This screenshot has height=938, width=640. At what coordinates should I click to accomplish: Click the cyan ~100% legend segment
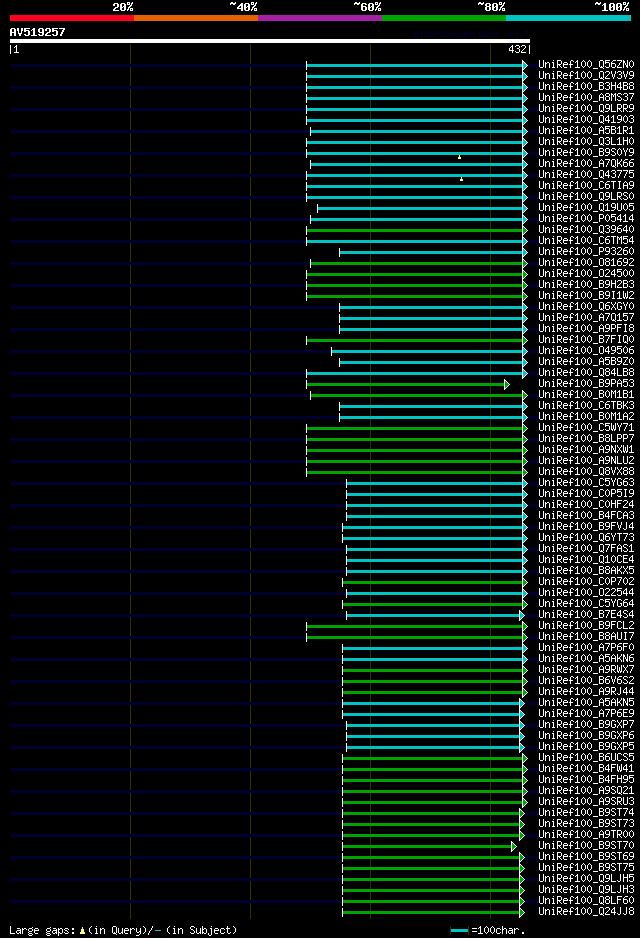pyautogui.click(x=568, y=18)
